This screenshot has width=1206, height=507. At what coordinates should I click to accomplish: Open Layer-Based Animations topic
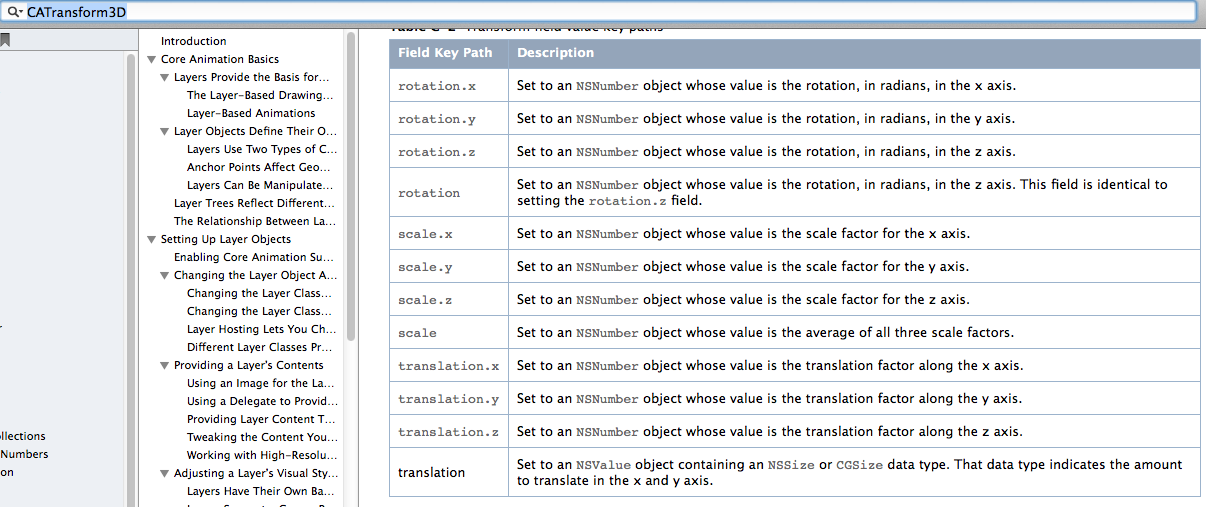point(250,113)
